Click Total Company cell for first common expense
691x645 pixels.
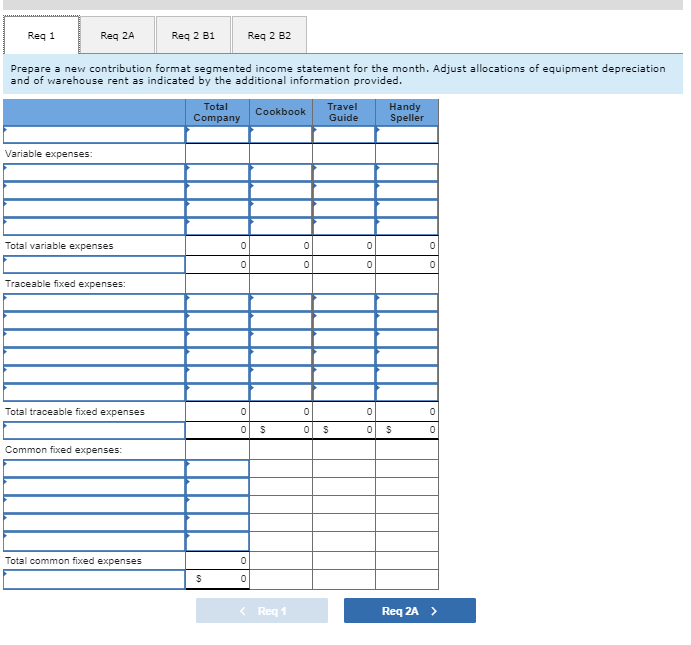[x=218, y=468]
